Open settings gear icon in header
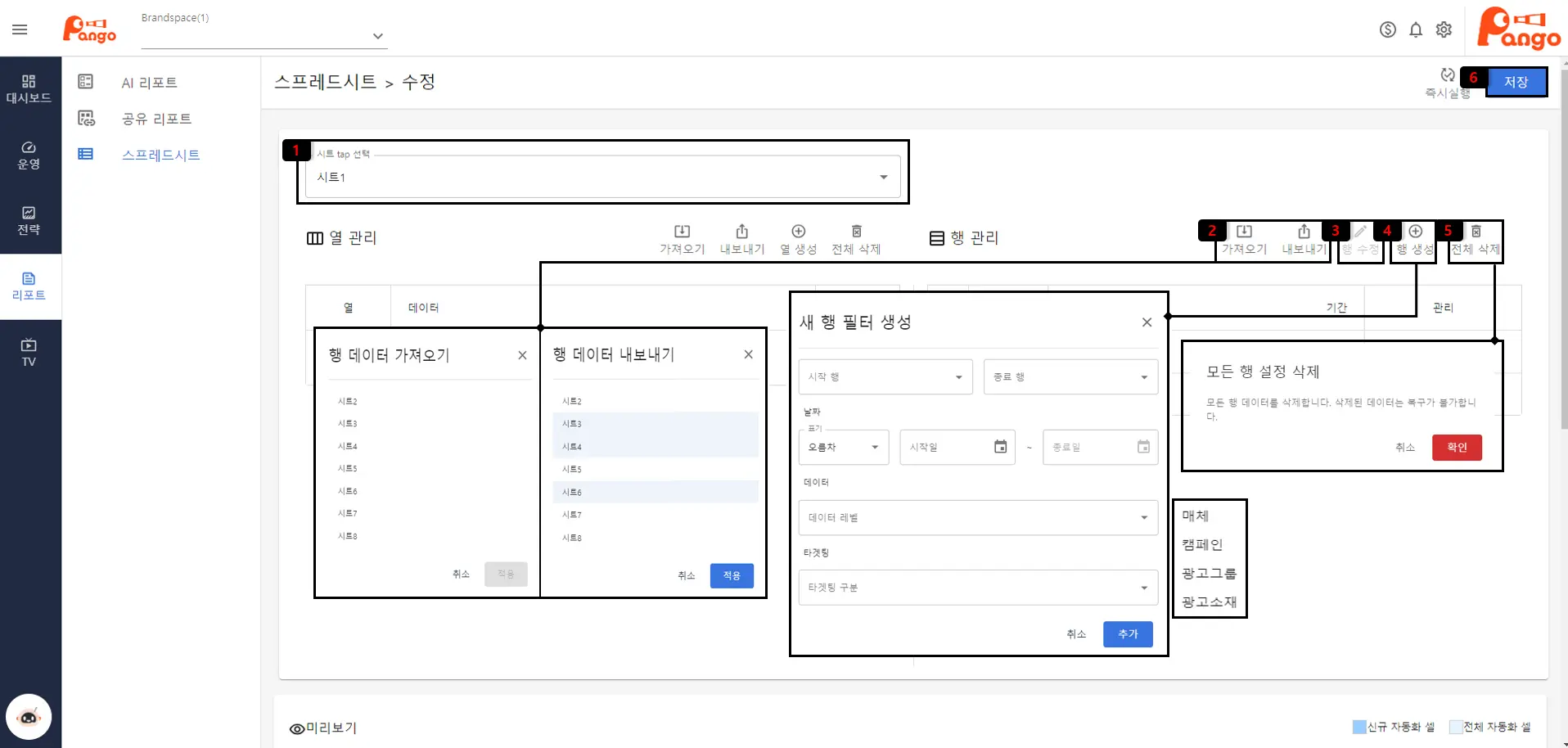 [x=1444, y=30]
